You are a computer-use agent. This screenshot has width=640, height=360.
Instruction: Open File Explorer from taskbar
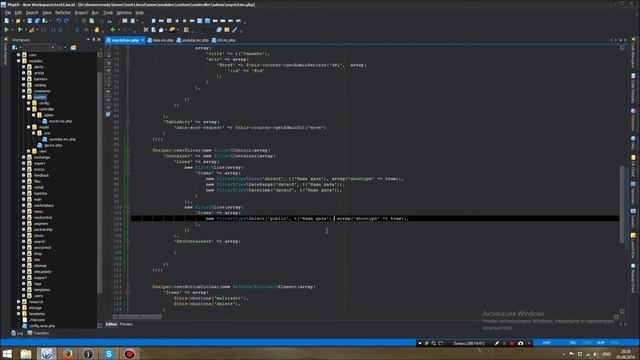(26, 353)
